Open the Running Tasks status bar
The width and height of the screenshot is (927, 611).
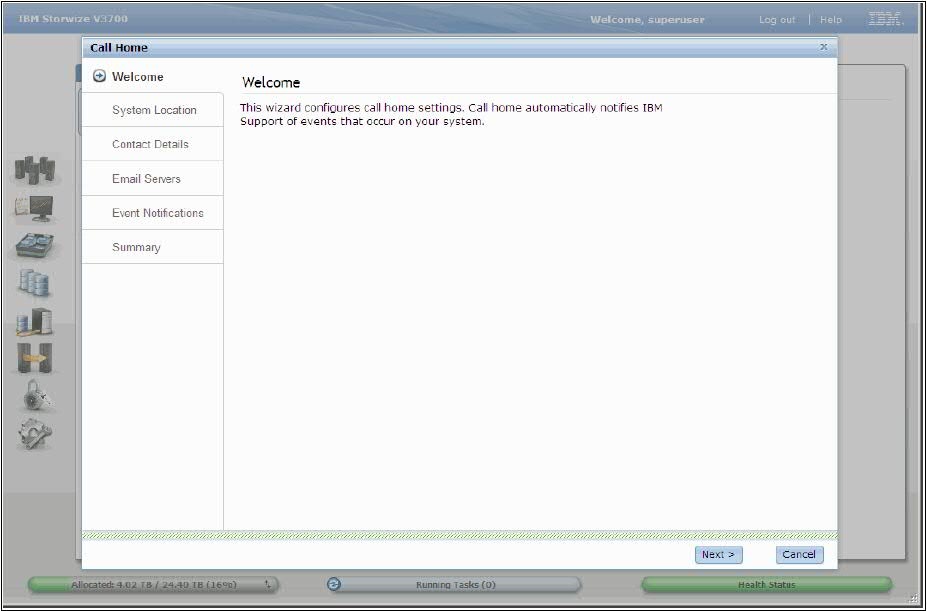[x=454, y=584]
